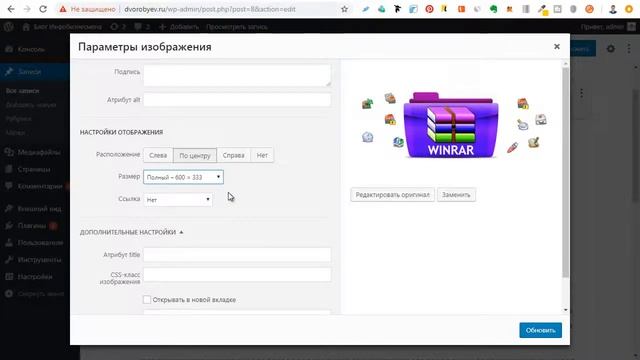Click the WinRAR image preview
Viewport: 640px width, 360px height.
(451, 125)
